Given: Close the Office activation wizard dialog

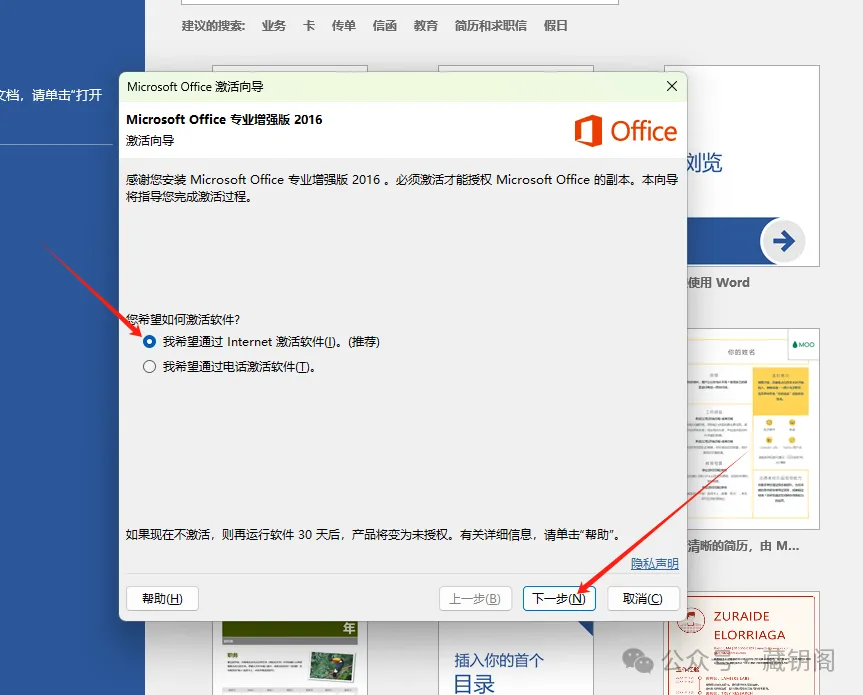Looking at the screenshot, I should [x=672, y=86].
